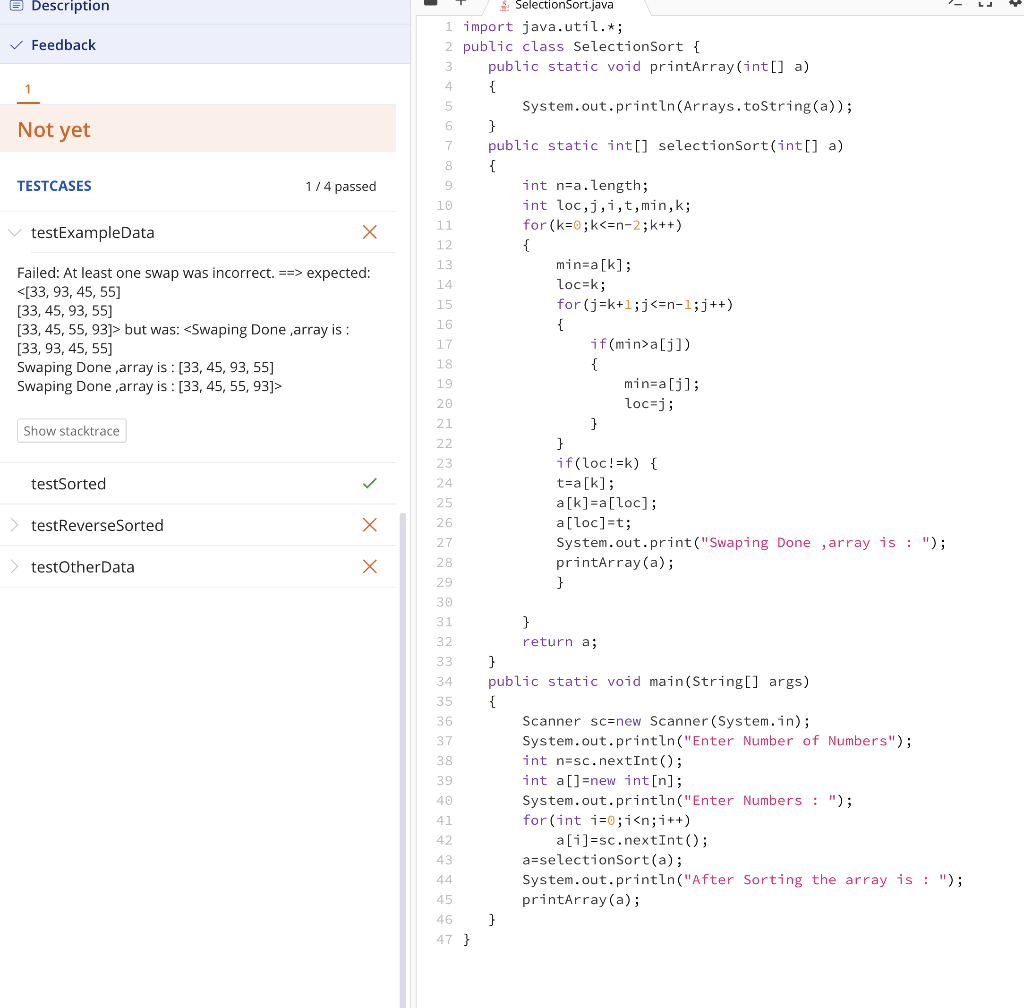Click the main(String[] args) declaration
This screenshot has height=1008, width=1024.
click(x=648, y=682)
